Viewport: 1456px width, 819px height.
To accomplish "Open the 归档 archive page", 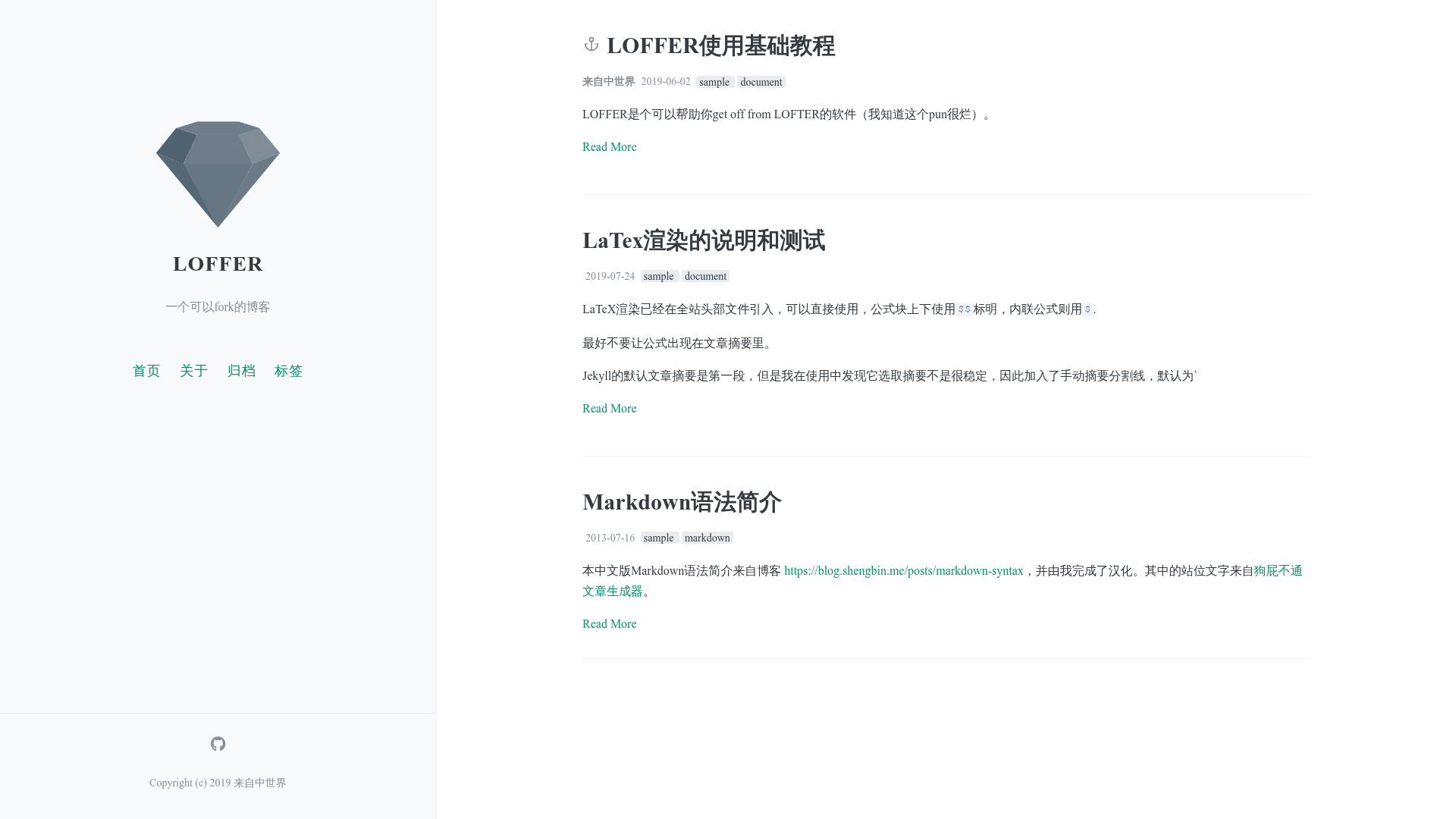I will pos(241,371).
